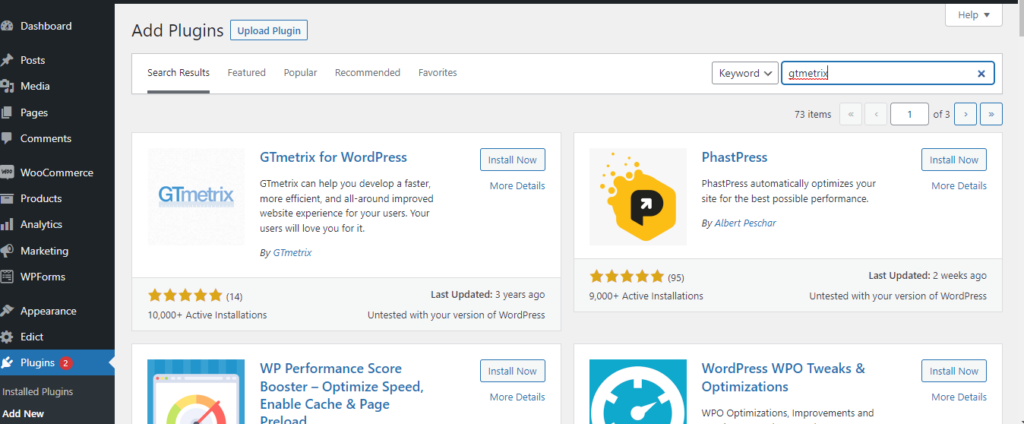The height and width of the screenshot is (424, 1024).
Task: Click the Upload Plugin button
Action: pos(269,31)
